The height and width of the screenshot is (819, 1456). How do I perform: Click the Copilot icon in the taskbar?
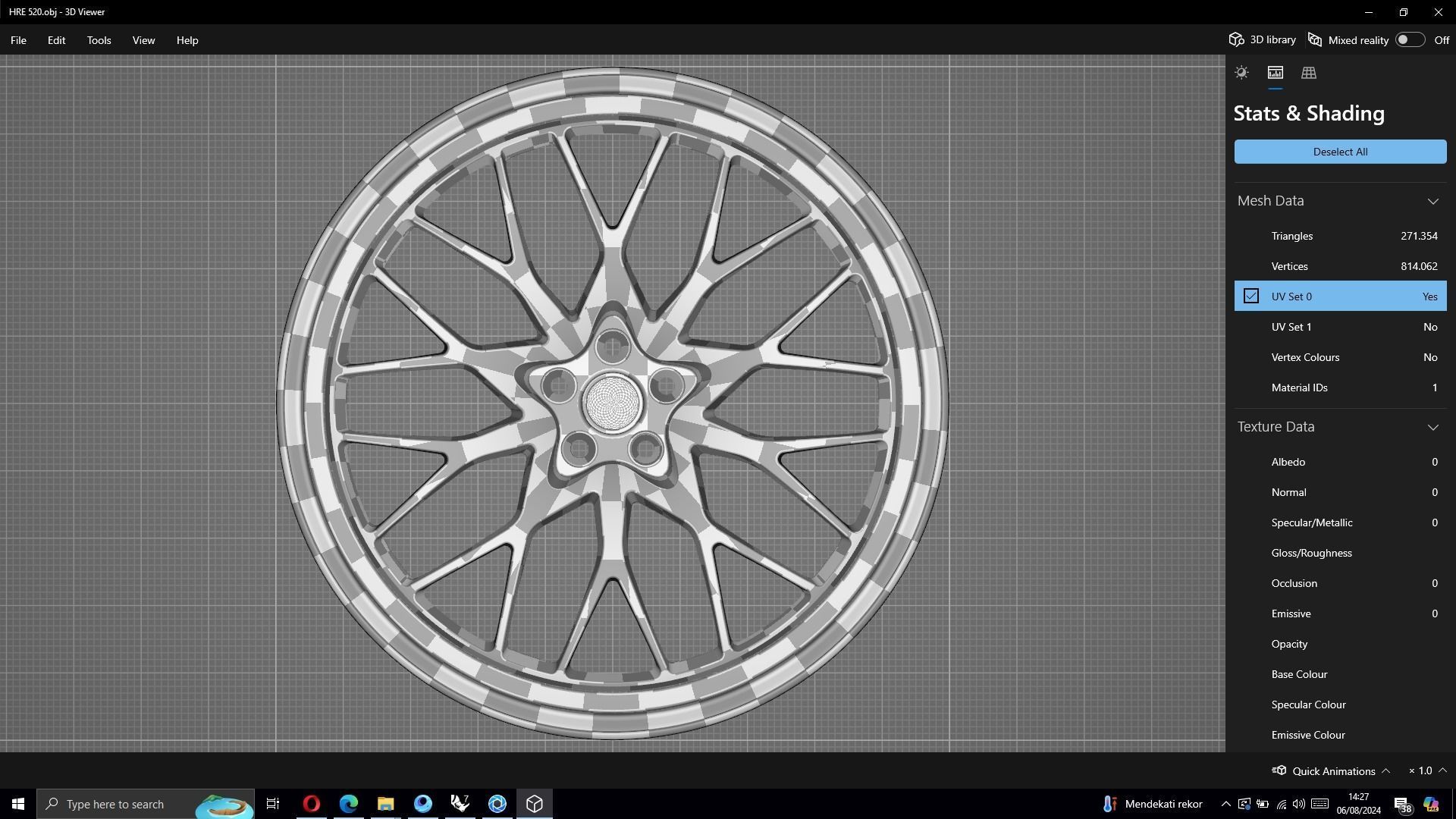tap(1431, 804)
